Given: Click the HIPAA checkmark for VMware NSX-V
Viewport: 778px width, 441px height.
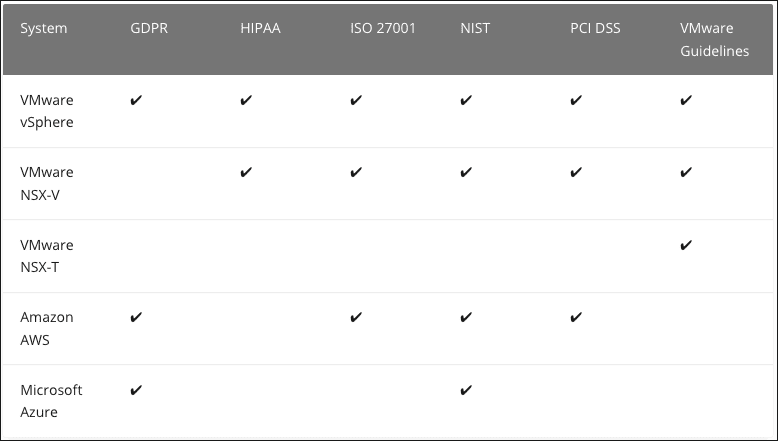Looking at the screenshot, I should coord(246,172).
